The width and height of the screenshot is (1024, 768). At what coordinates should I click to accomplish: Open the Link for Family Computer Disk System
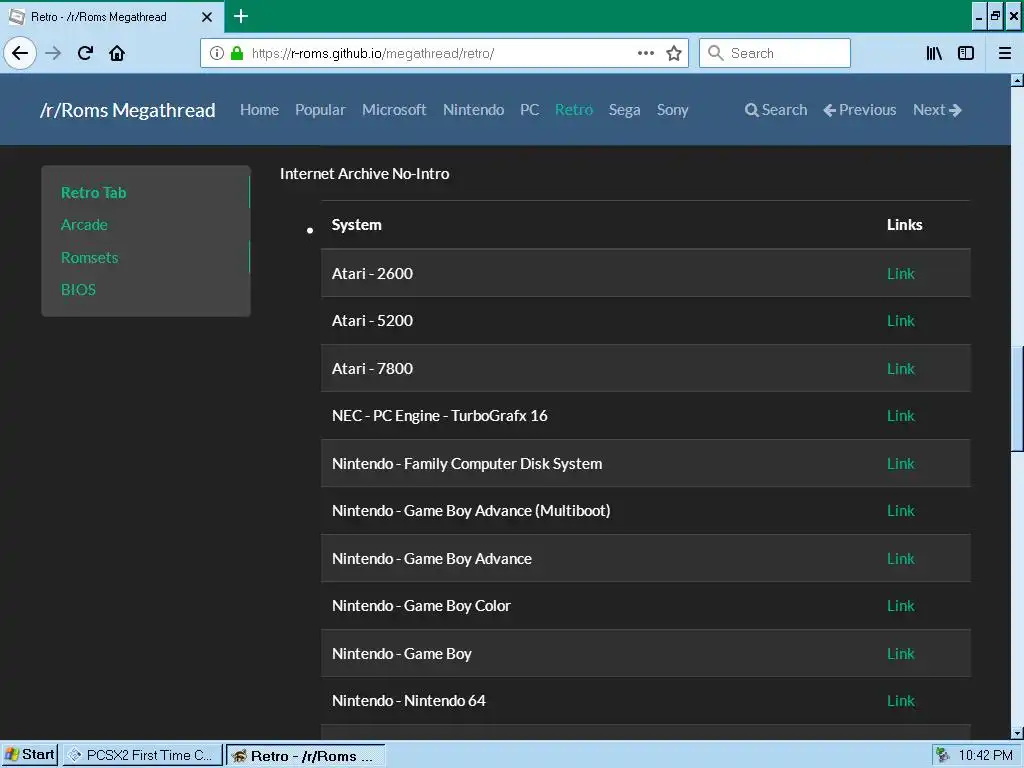(x=901, y=464)
